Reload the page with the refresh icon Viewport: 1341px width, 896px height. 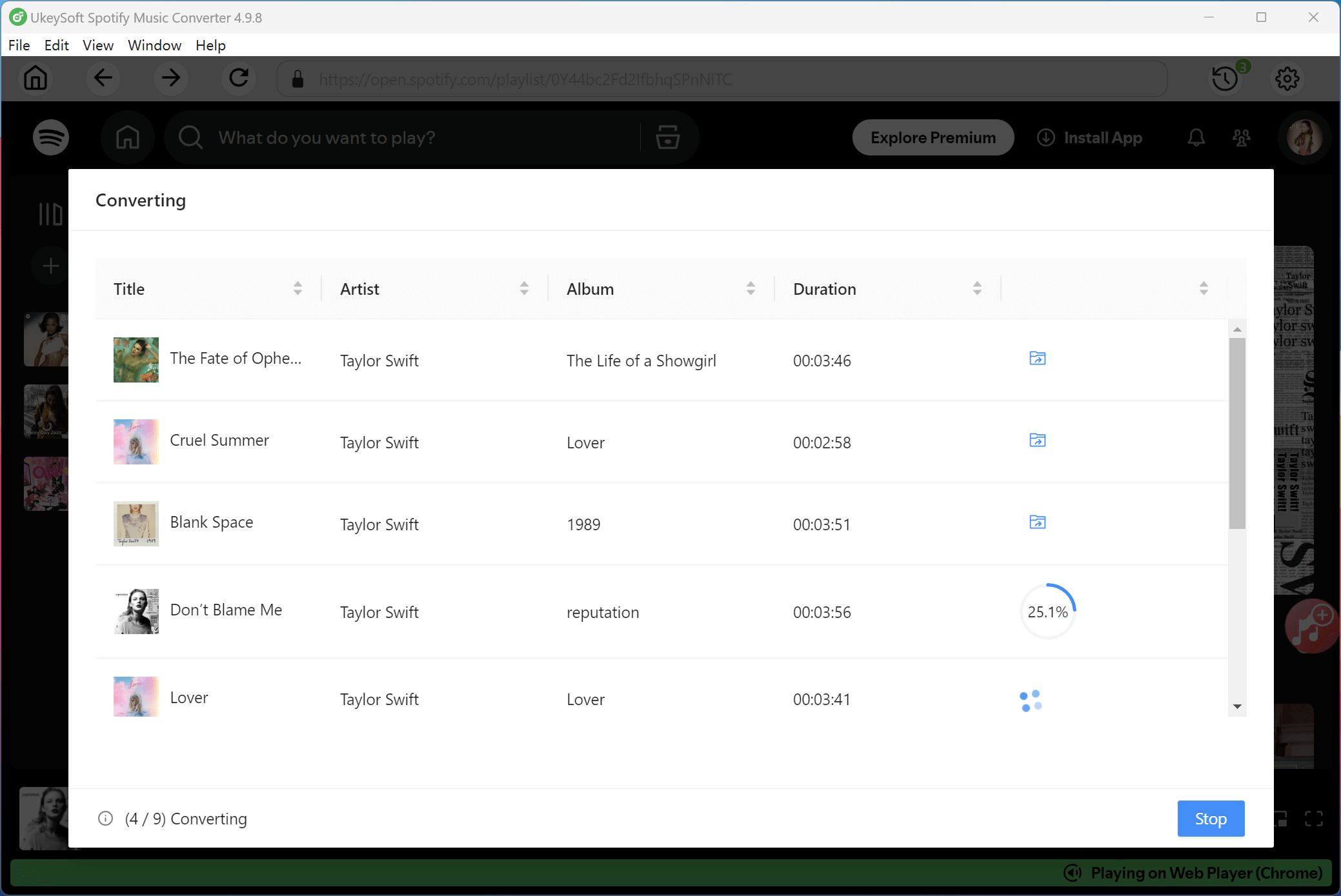pos(239,79)
